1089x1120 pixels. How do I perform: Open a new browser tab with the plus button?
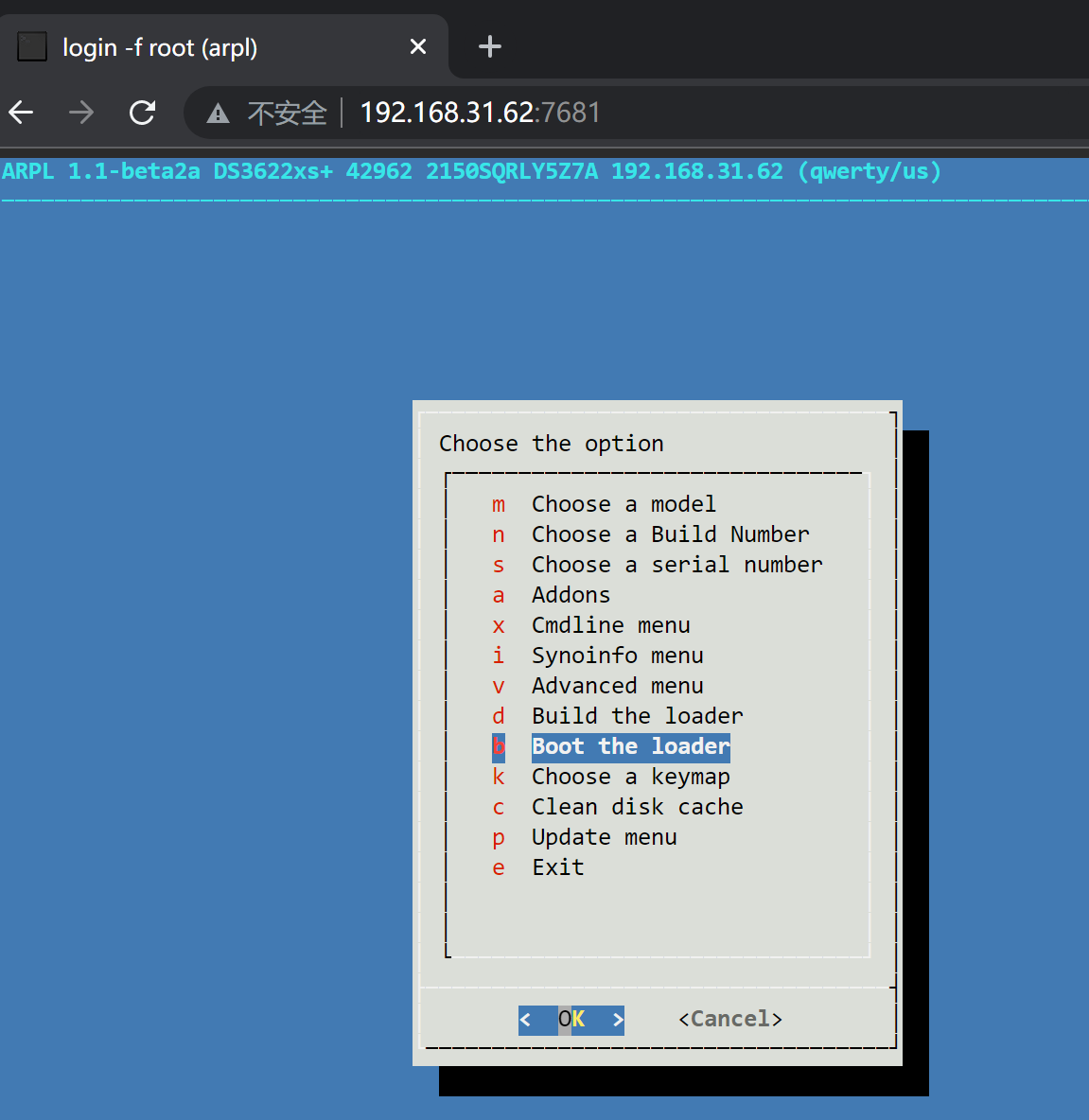point(489,46)
